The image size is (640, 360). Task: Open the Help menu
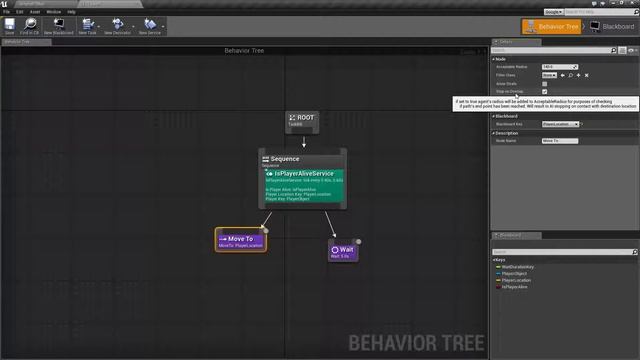71,12
